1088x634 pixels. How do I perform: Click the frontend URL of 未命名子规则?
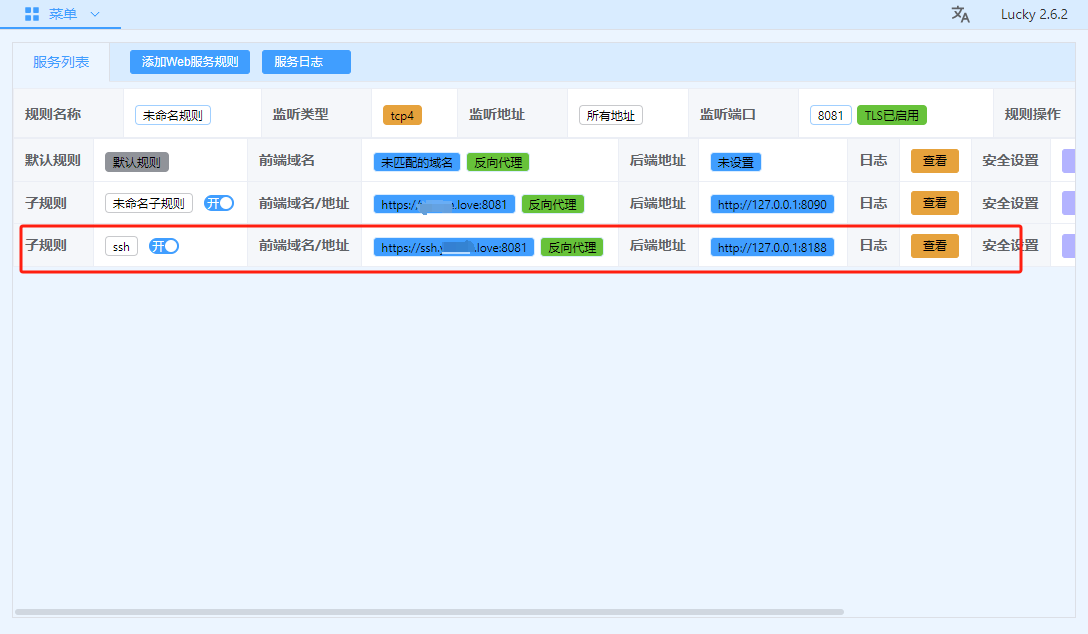[444, 205]
